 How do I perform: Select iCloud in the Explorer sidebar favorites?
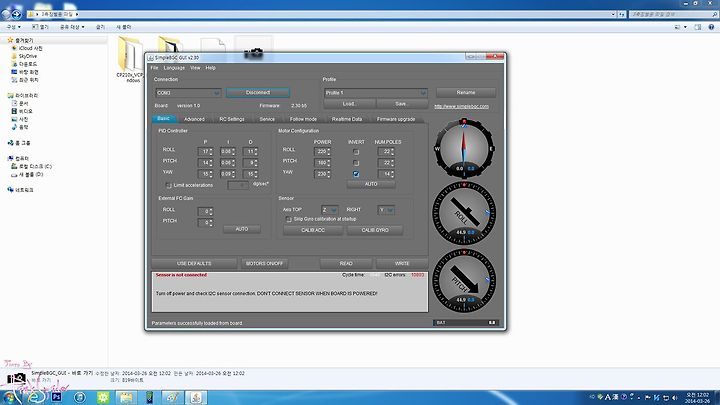30,48
